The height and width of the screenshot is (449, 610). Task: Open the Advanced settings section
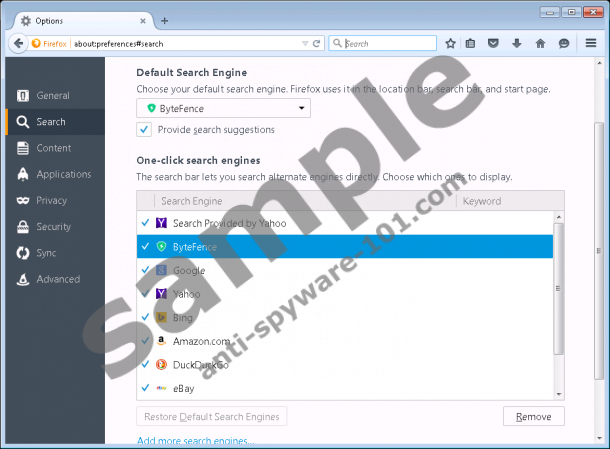pos(57,279)
